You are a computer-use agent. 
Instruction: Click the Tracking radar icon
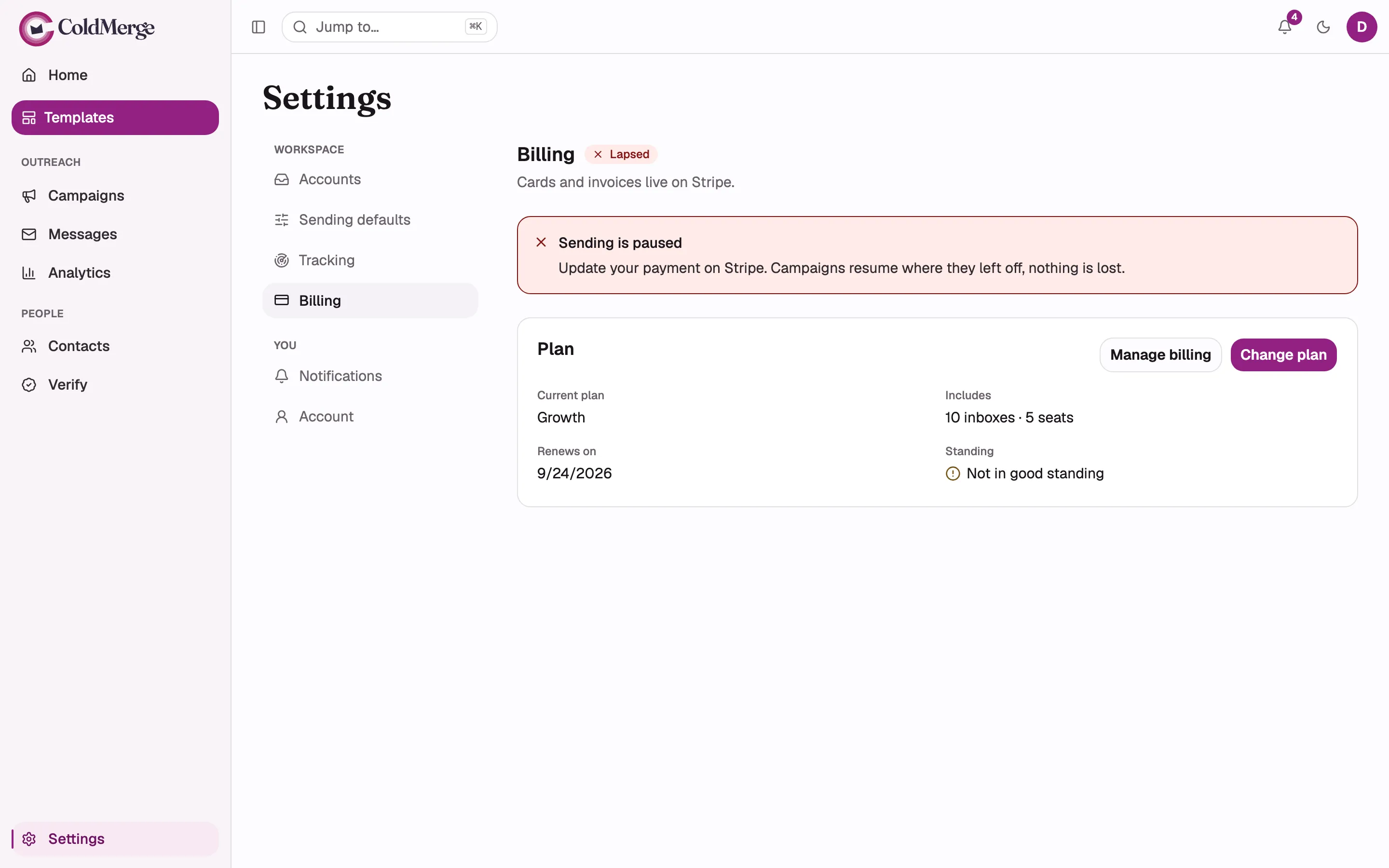(x=281, y=260)
